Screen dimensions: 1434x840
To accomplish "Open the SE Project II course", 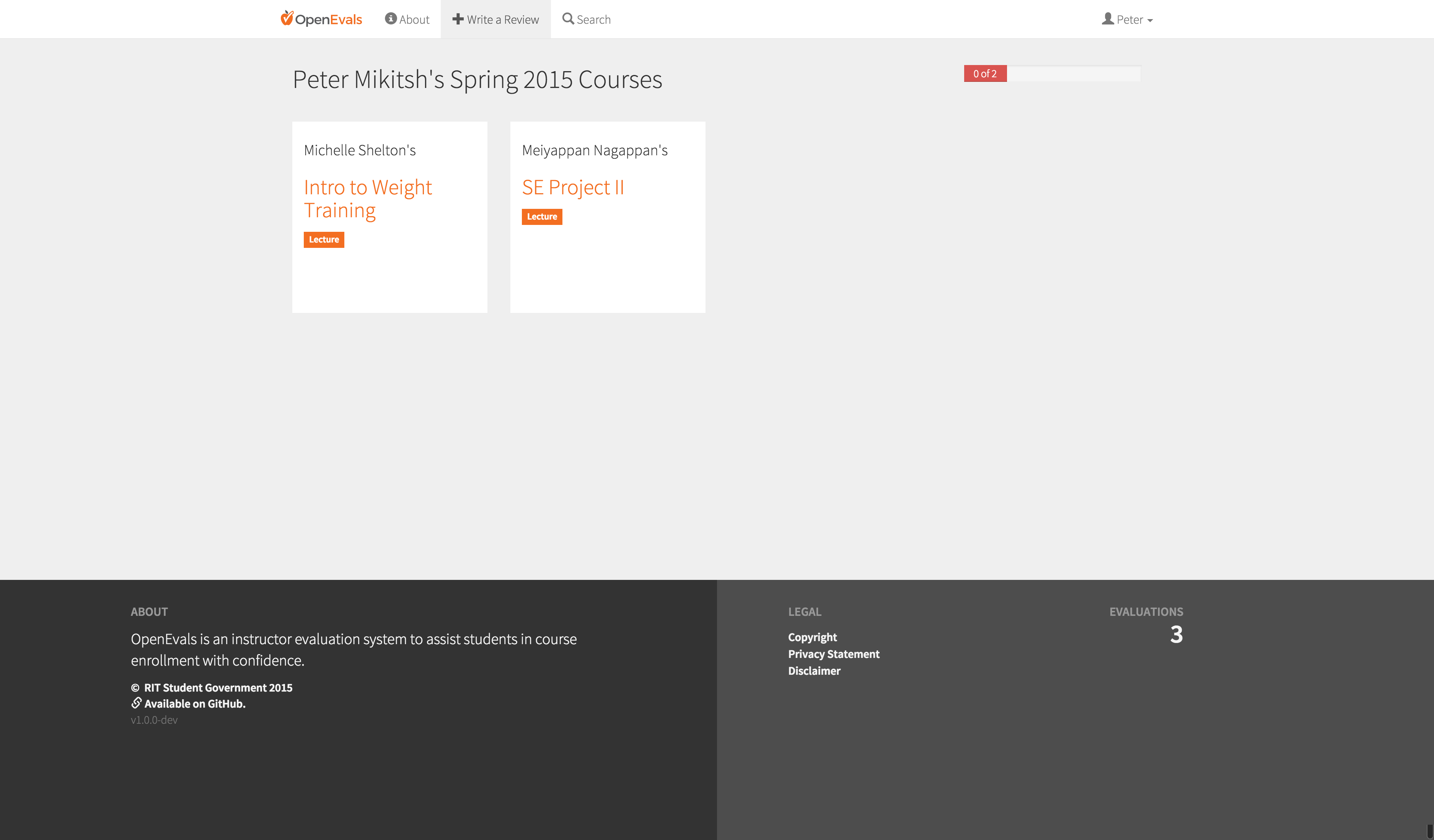I will click(572, 187).
